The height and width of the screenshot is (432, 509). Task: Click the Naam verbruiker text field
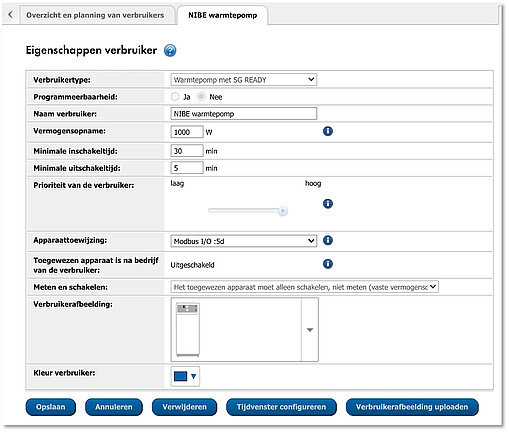(244, 114)
